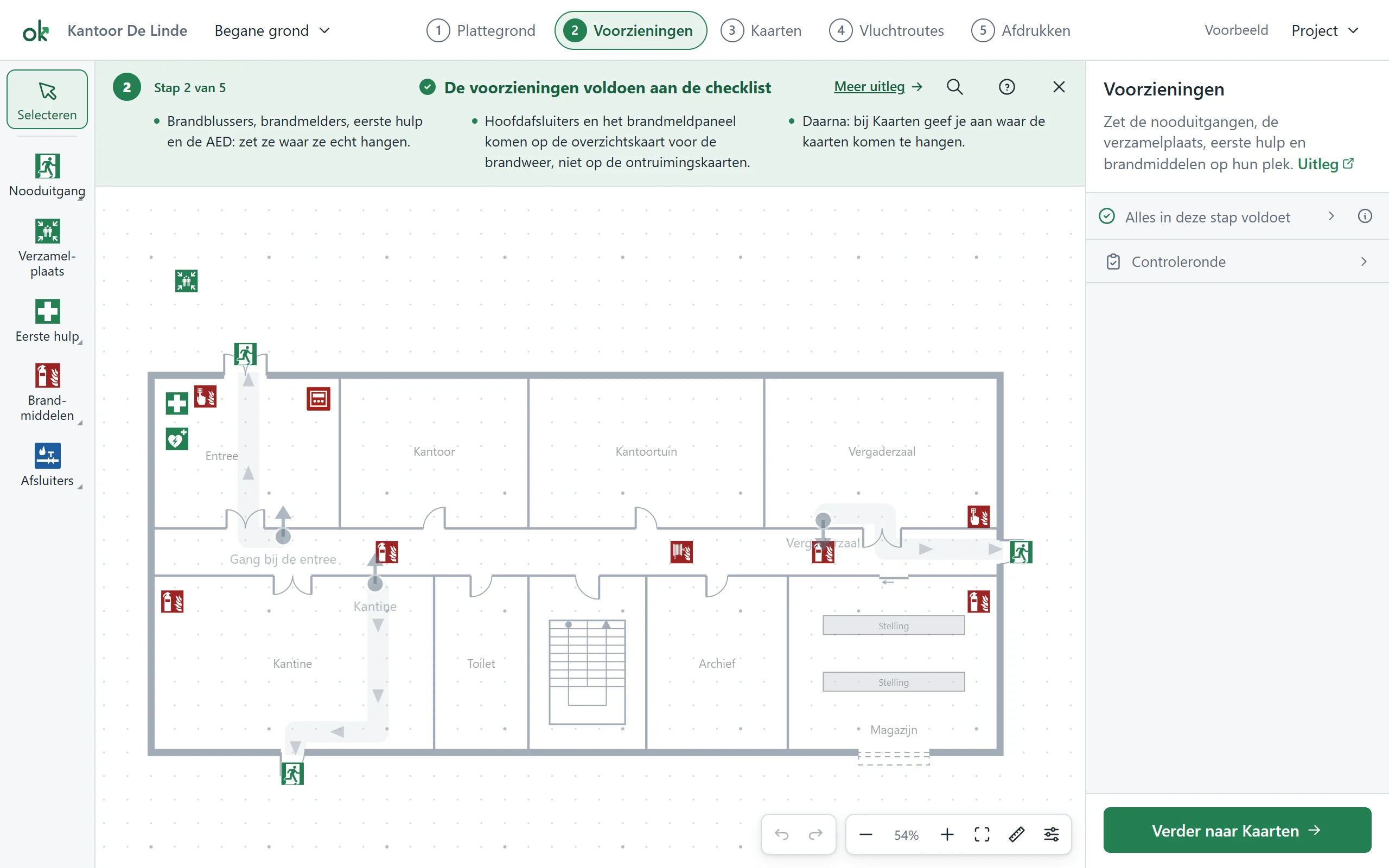Pick the Verzamelplaats tool in sidebar

(x=47, y=248)
